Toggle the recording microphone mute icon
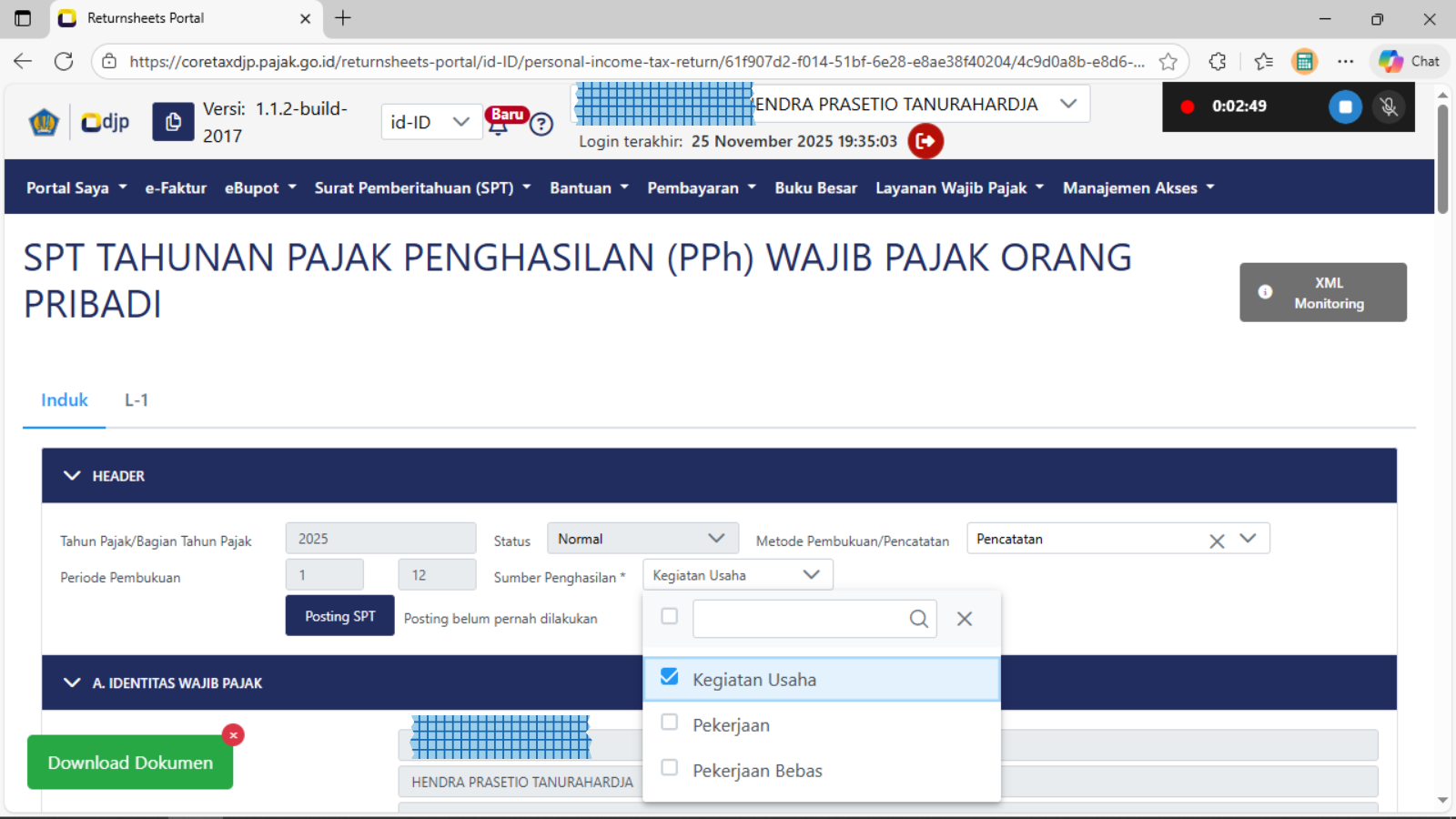This screenshot has height=819, width=1456. click(1389, 106)
